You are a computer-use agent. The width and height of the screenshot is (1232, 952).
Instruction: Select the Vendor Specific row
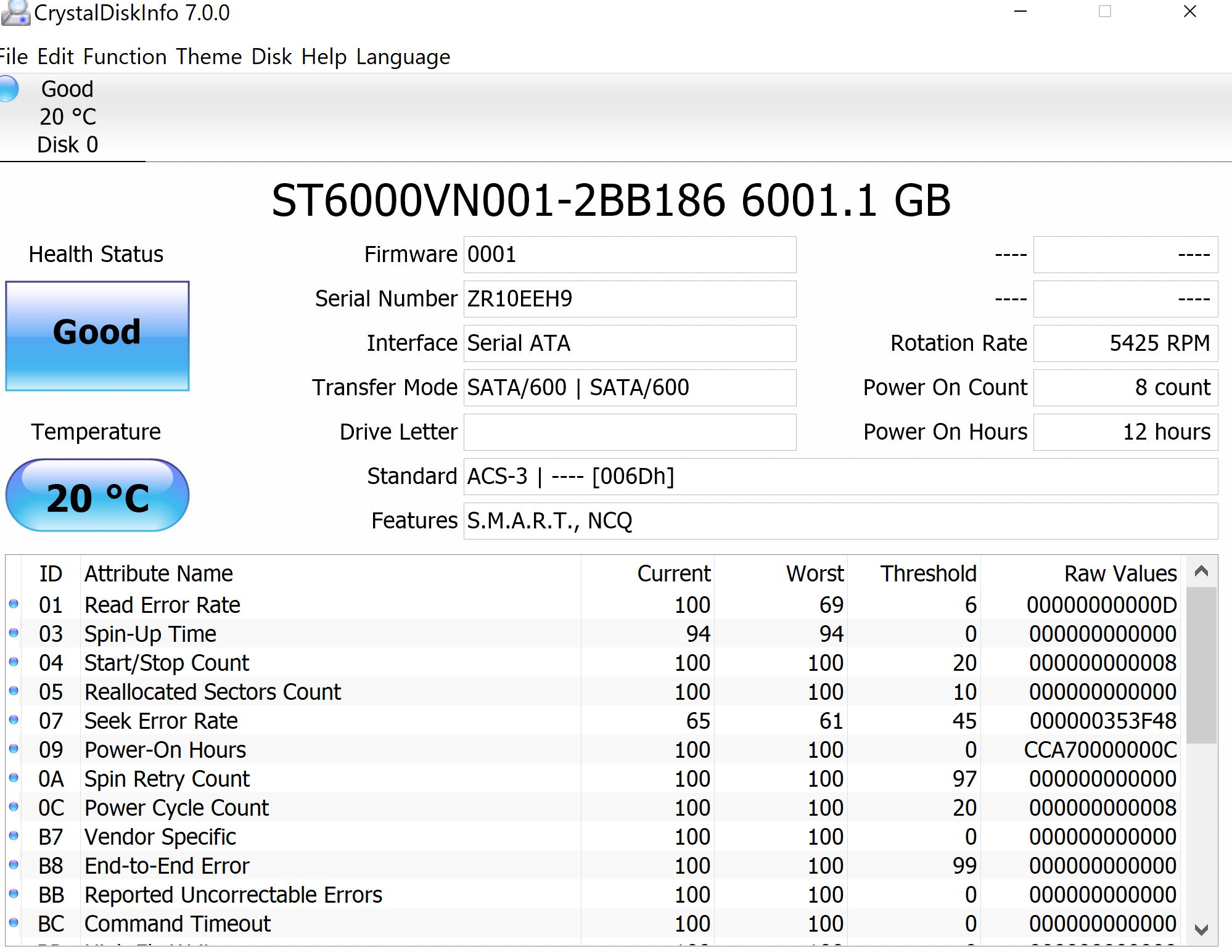click(x=593, y=837)
